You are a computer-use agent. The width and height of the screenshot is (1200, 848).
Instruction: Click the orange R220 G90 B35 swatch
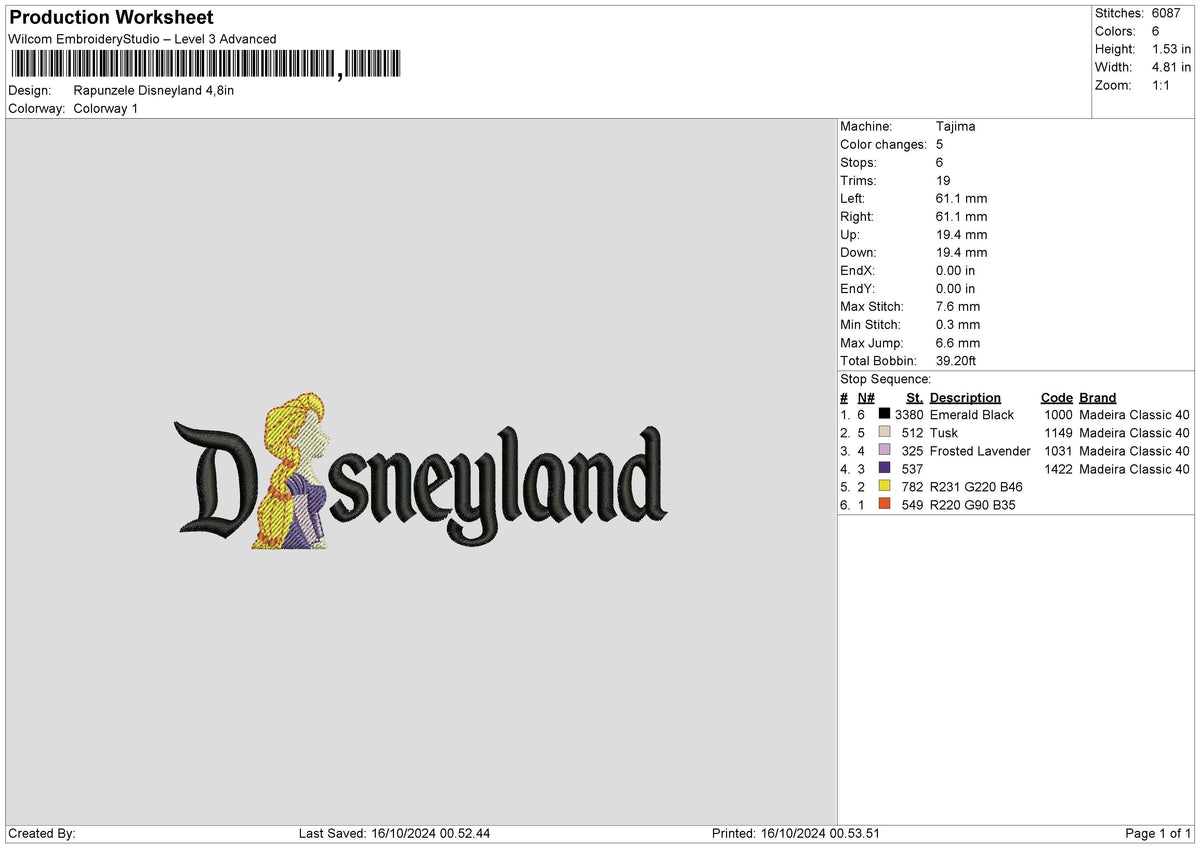(884, 504)
